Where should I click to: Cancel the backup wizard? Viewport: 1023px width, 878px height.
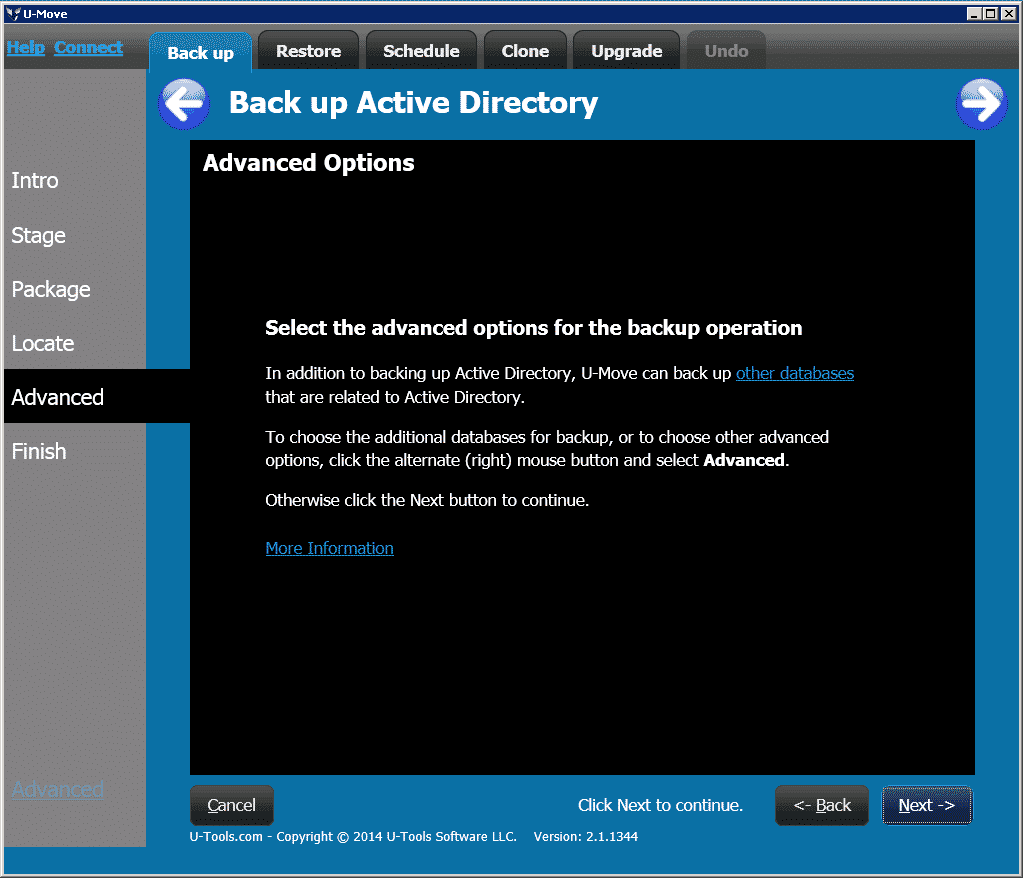(x=232, y=805)
